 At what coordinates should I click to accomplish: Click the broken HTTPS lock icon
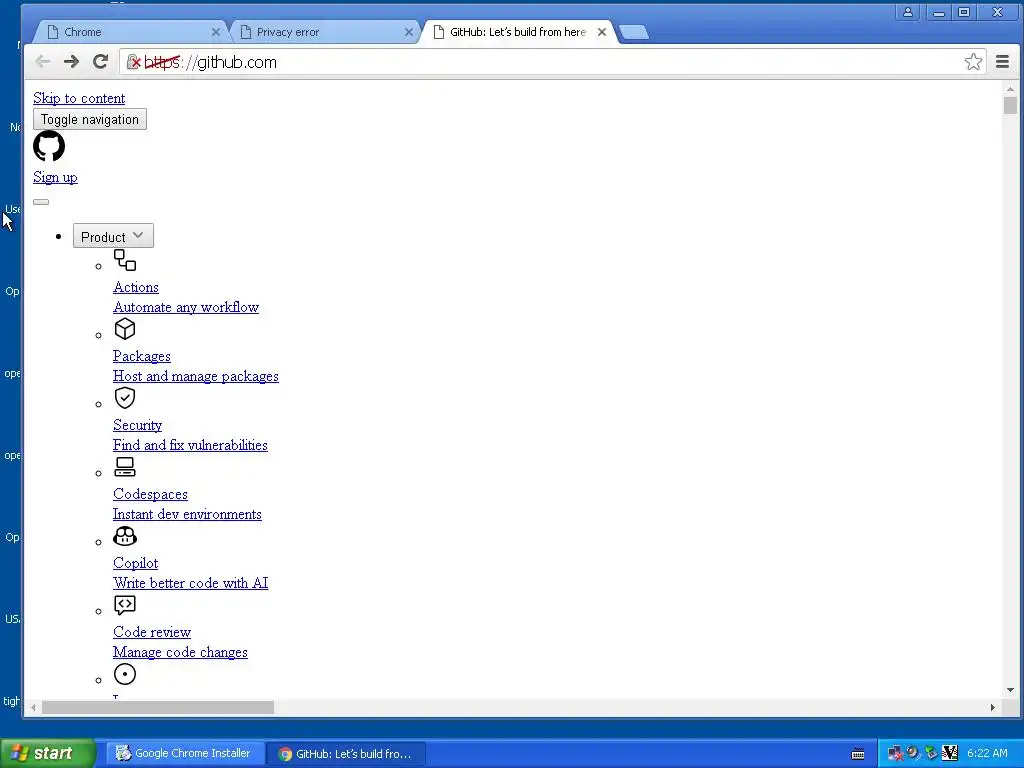tap(133, 61)
